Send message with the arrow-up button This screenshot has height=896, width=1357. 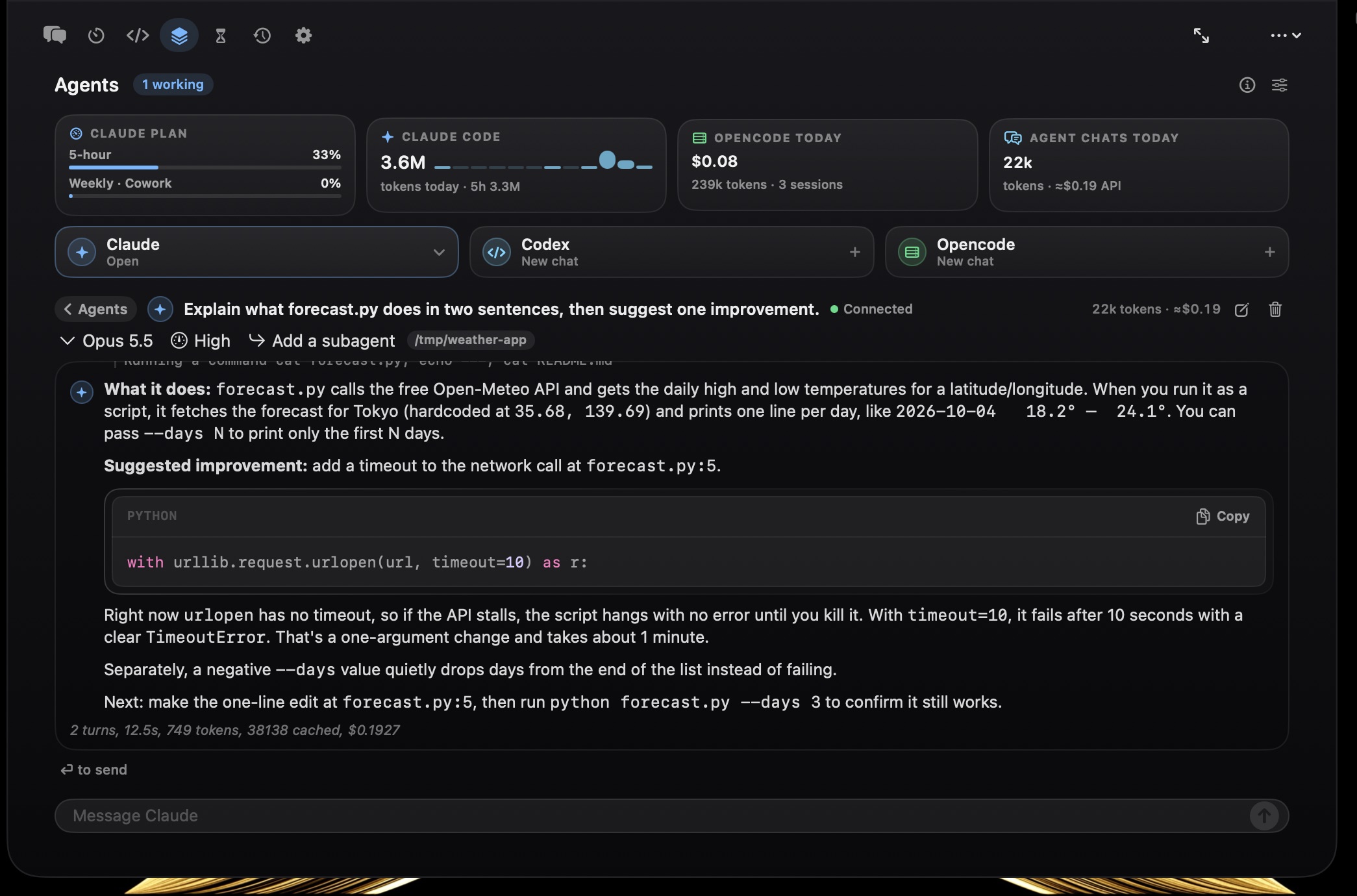tap(1264, 815)
